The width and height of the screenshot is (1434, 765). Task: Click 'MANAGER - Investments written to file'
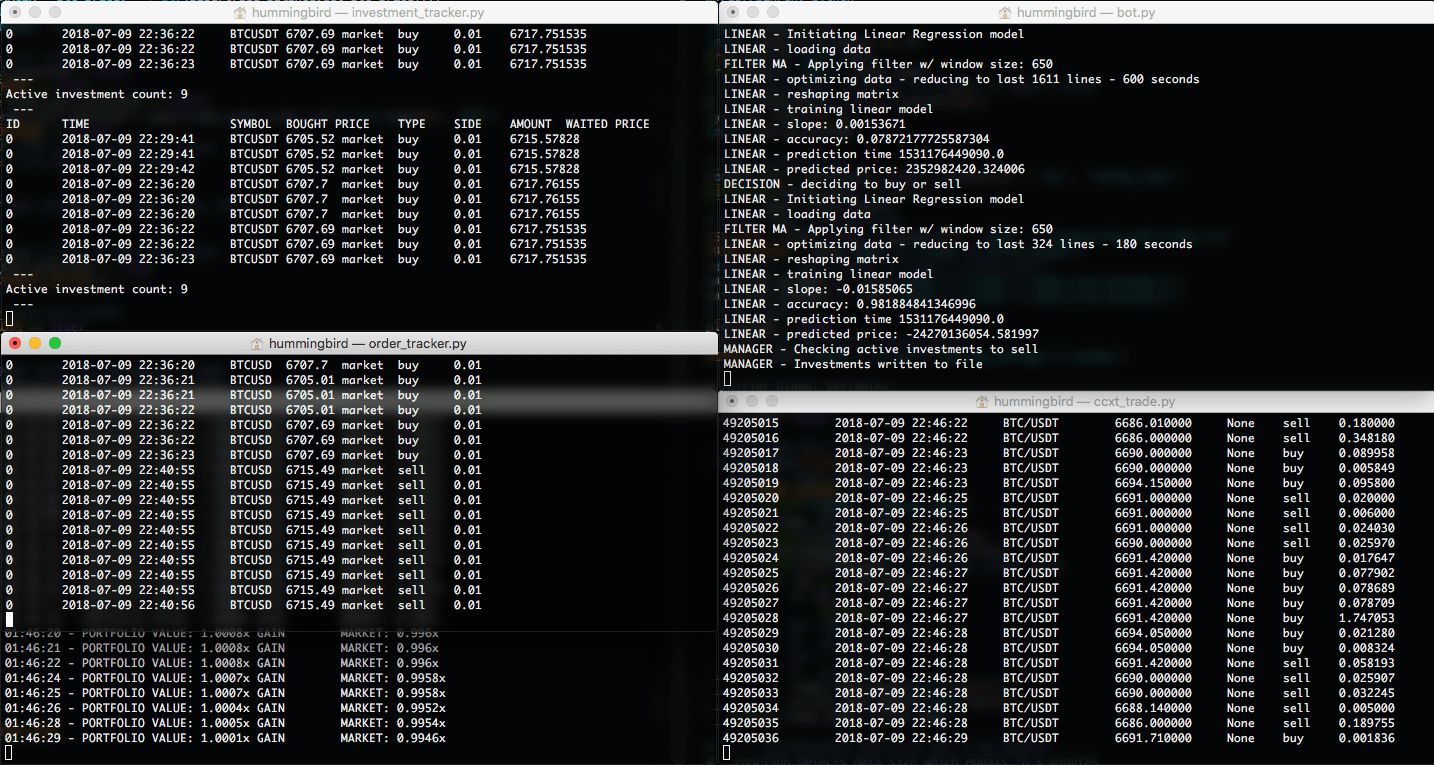pyautogui.click(x=853, y=364)
